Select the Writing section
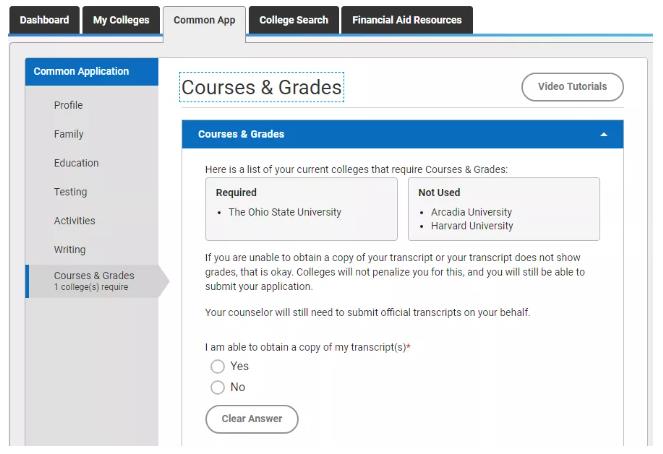Image resolution: width=663 pixels, height=454 pixels. pyautogui.click(x=69, y=249)
